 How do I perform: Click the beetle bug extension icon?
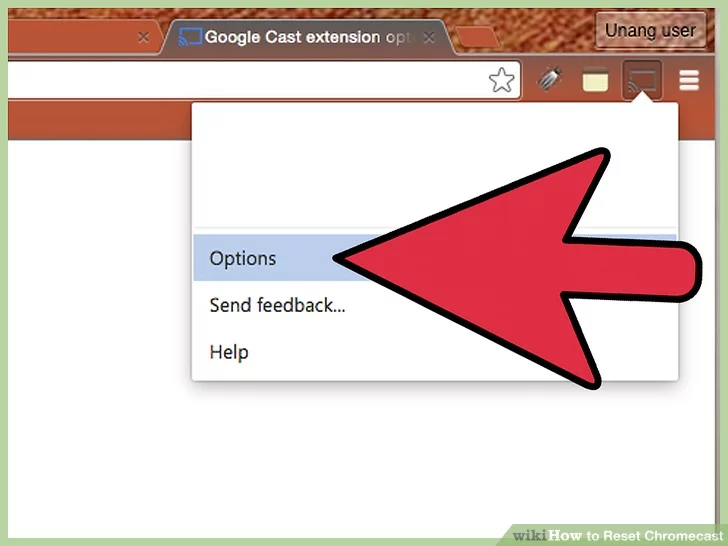[x=550, y=79]
